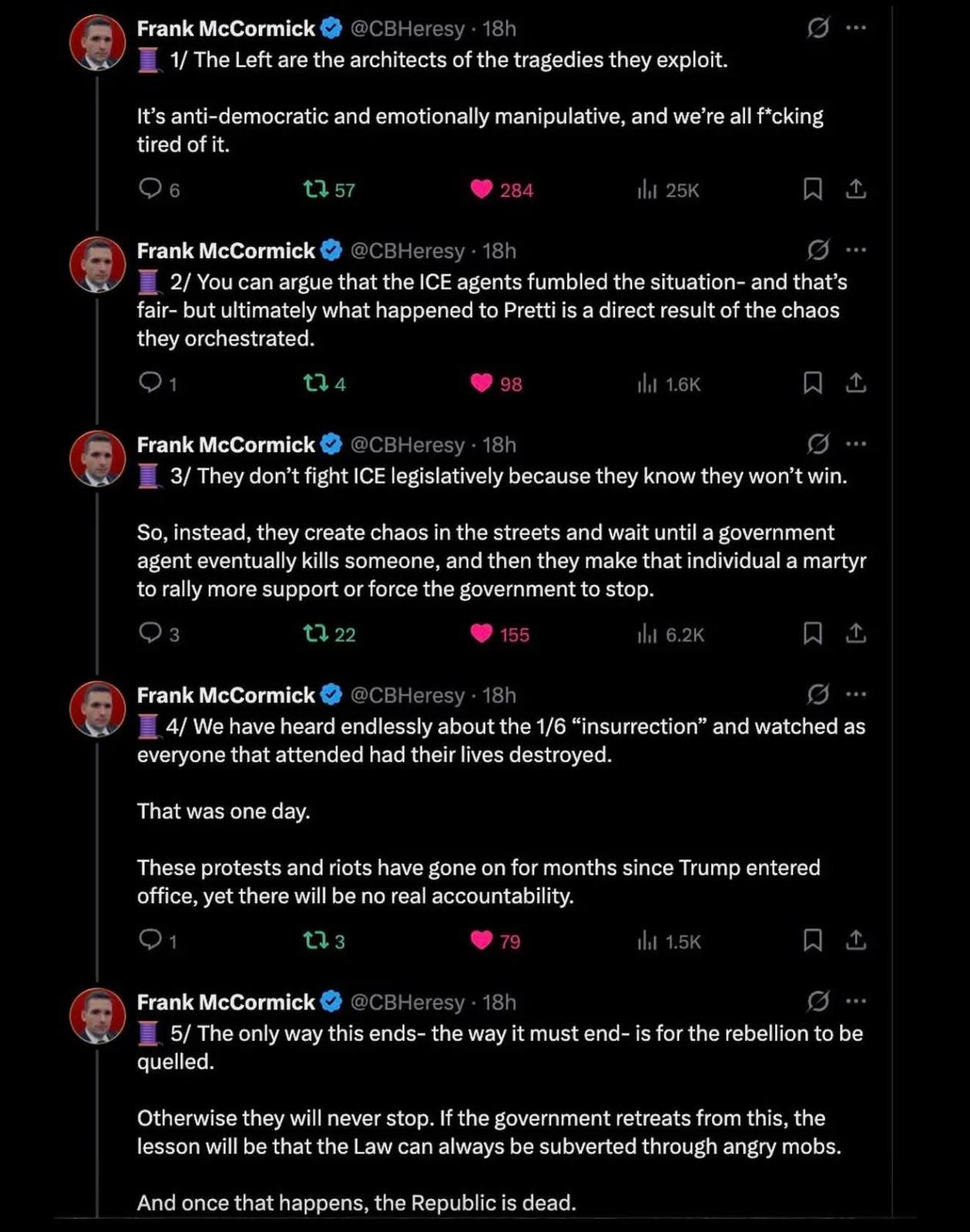Repost the tweet with 57 reposts
The width and height of the screenshot is (970, 1232).
pos(316,189)
